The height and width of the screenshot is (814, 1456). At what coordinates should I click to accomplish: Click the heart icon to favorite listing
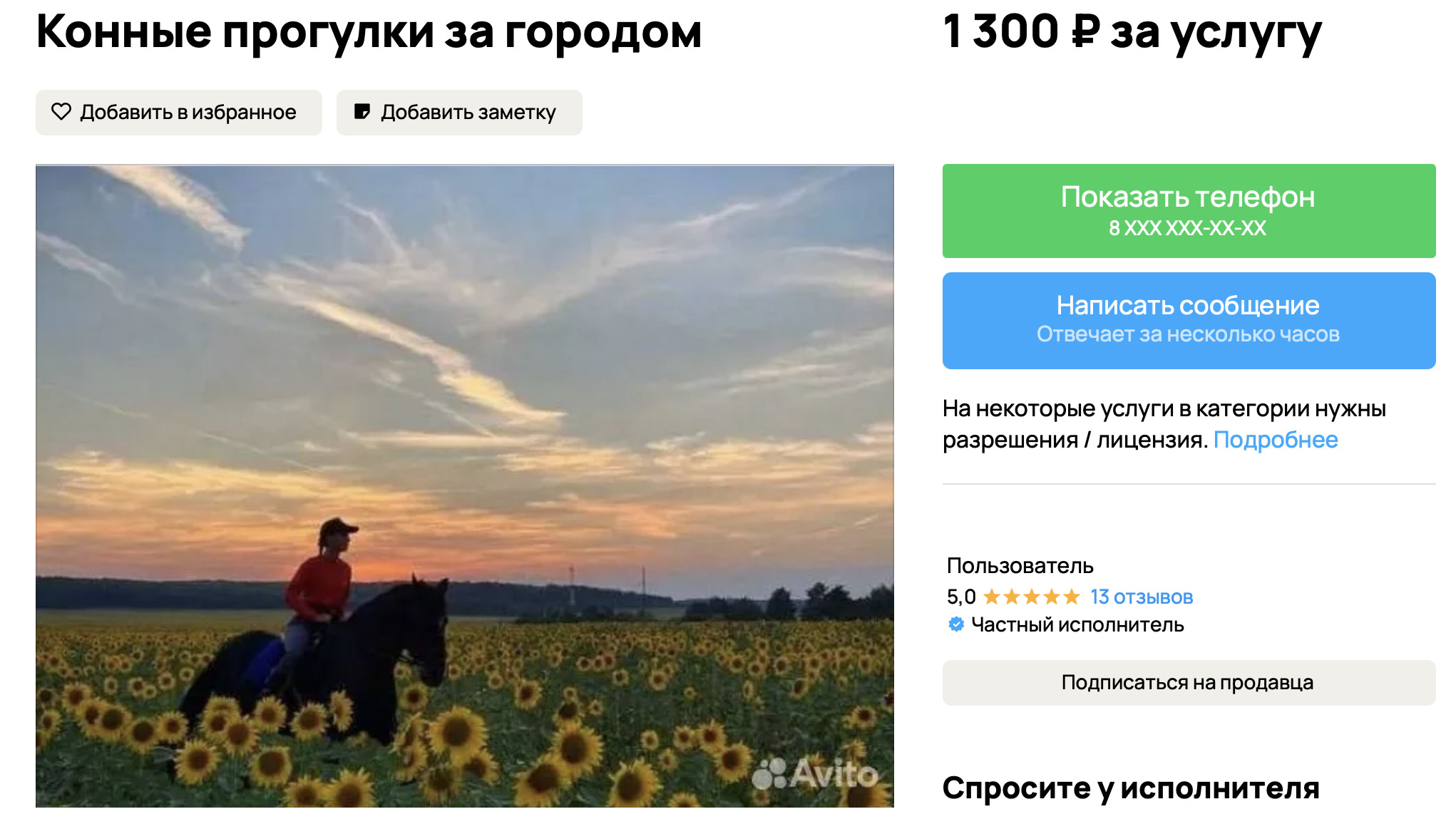(61, 112)
